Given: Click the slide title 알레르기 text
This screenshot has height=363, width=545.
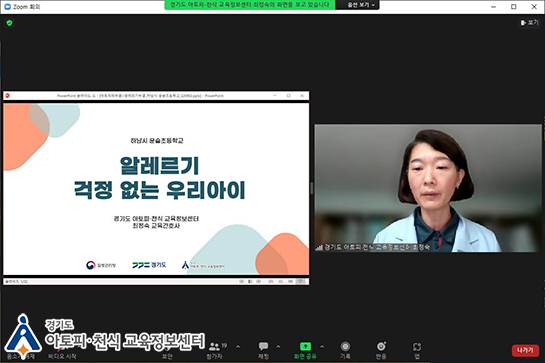Looking at the screenshot, I should pos(159,166).
